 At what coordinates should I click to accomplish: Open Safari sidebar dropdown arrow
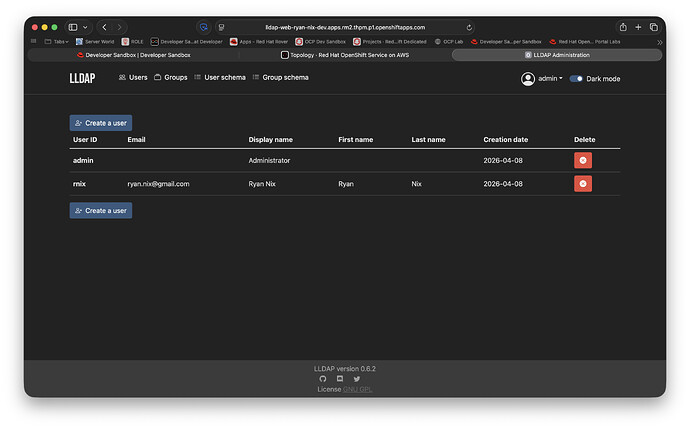tap(85, 27)
